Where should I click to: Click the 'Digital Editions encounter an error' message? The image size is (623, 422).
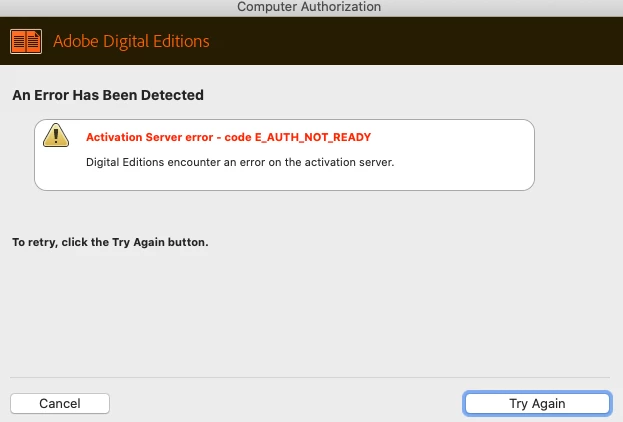click(x=240, y=162)
